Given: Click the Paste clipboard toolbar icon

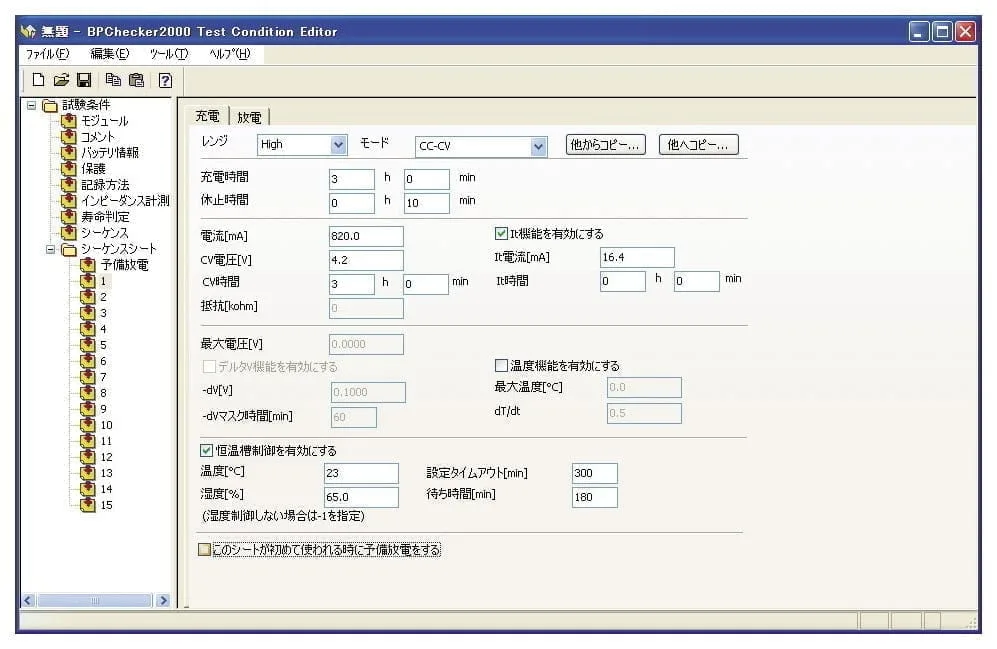Looking at the screenshot, I should point(136,80).
